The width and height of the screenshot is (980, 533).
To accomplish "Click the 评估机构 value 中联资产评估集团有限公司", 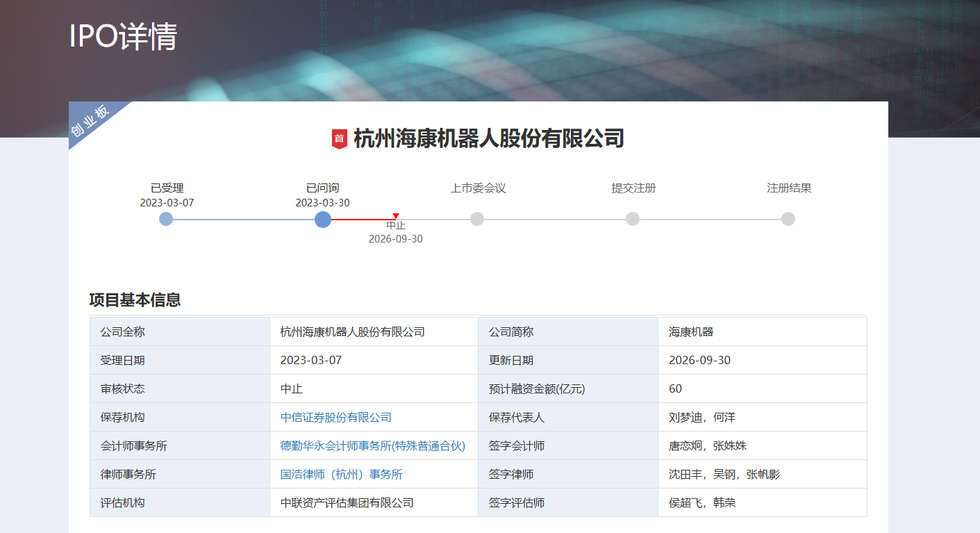I will (x=347, y=503).
